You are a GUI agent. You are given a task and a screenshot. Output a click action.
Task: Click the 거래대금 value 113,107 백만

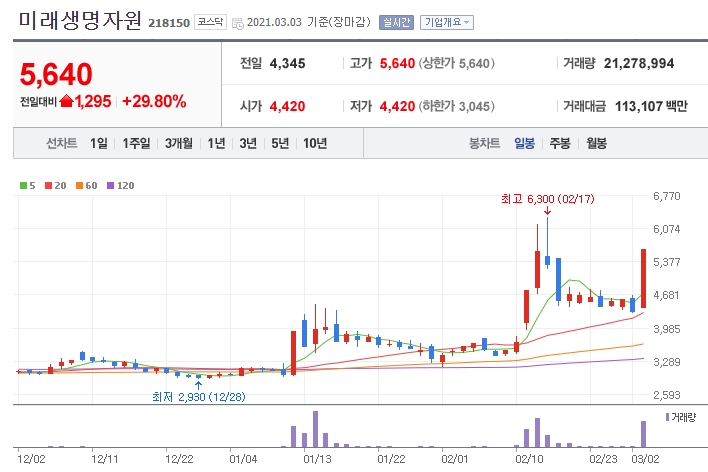tap(651, 107)
